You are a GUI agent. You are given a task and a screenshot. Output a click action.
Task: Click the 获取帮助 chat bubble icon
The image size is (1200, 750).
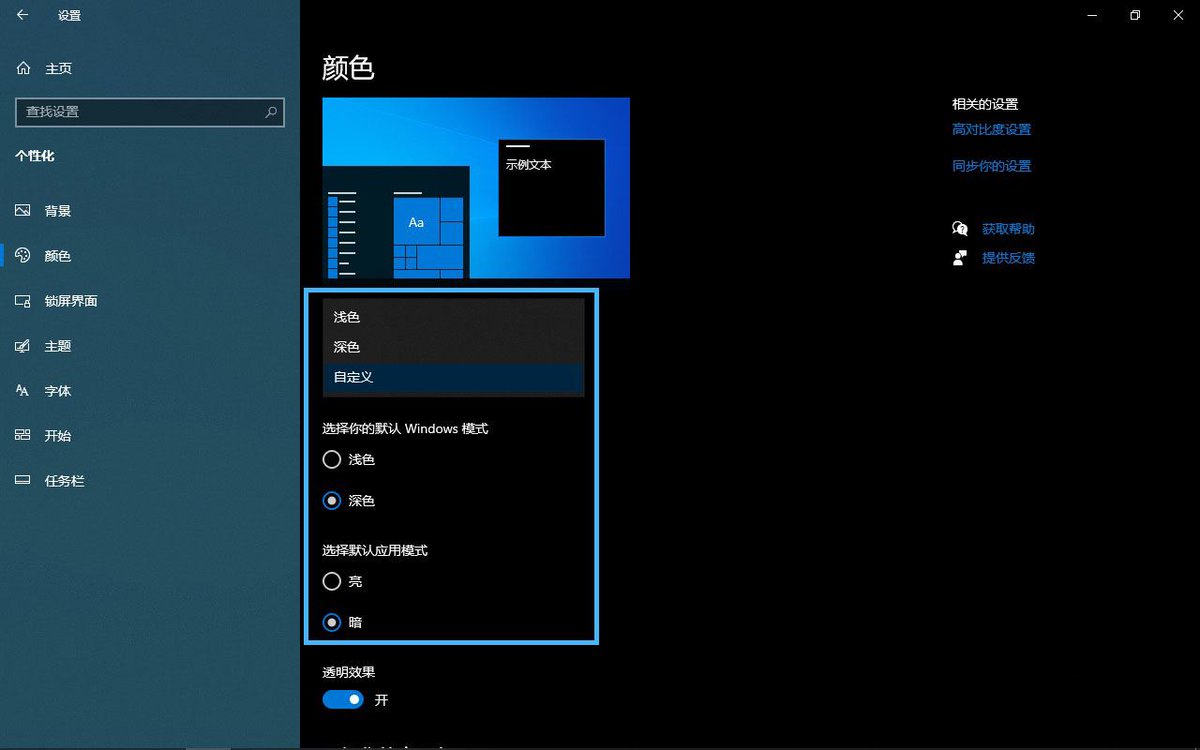point(960,229)
